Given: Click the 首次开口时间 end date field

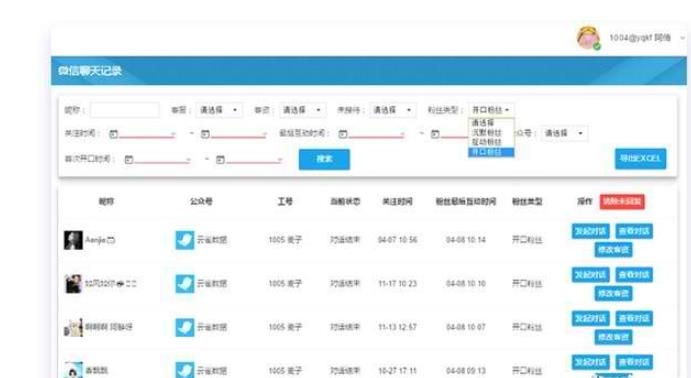Looking at the screenshot, I should [254, 159].
